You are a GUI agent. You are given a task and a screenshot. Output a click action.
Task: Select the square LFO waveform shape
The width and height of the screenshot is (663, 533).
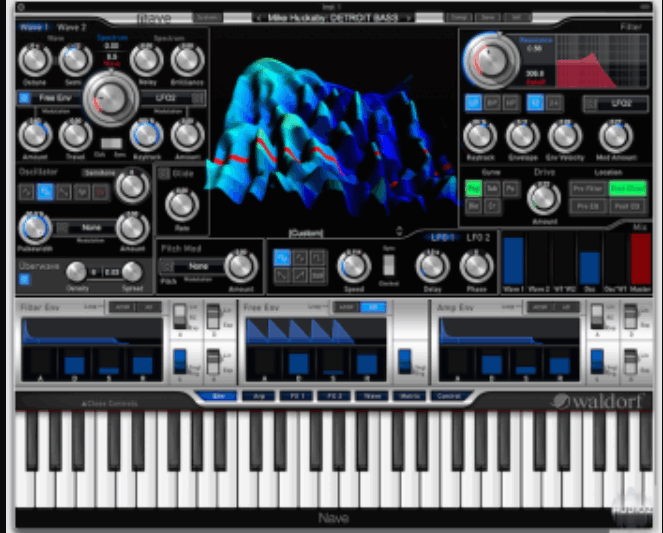318,257
